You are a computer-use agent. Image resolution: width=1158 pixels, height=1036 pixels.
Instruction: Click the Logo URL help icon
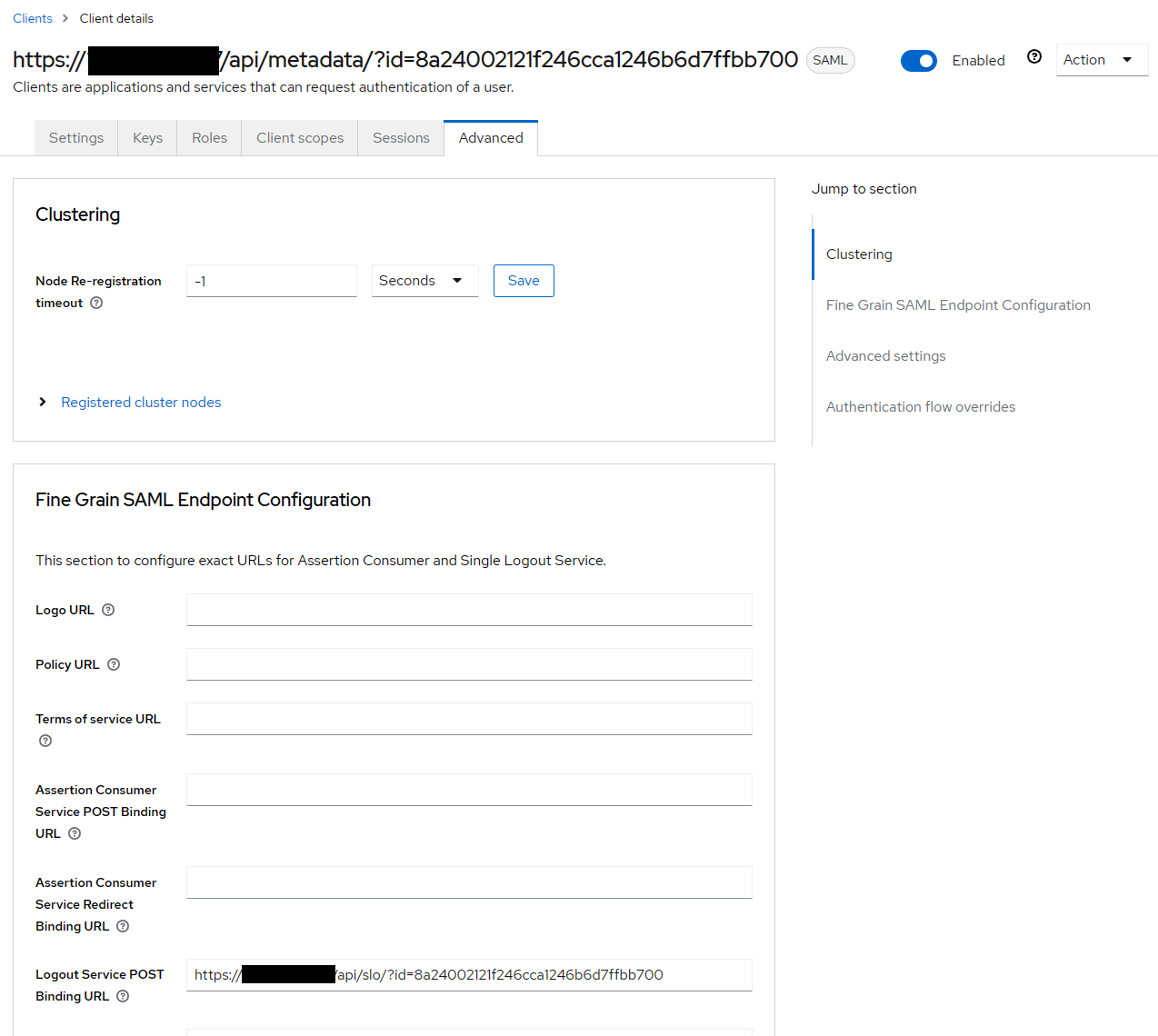pos(108,610)
